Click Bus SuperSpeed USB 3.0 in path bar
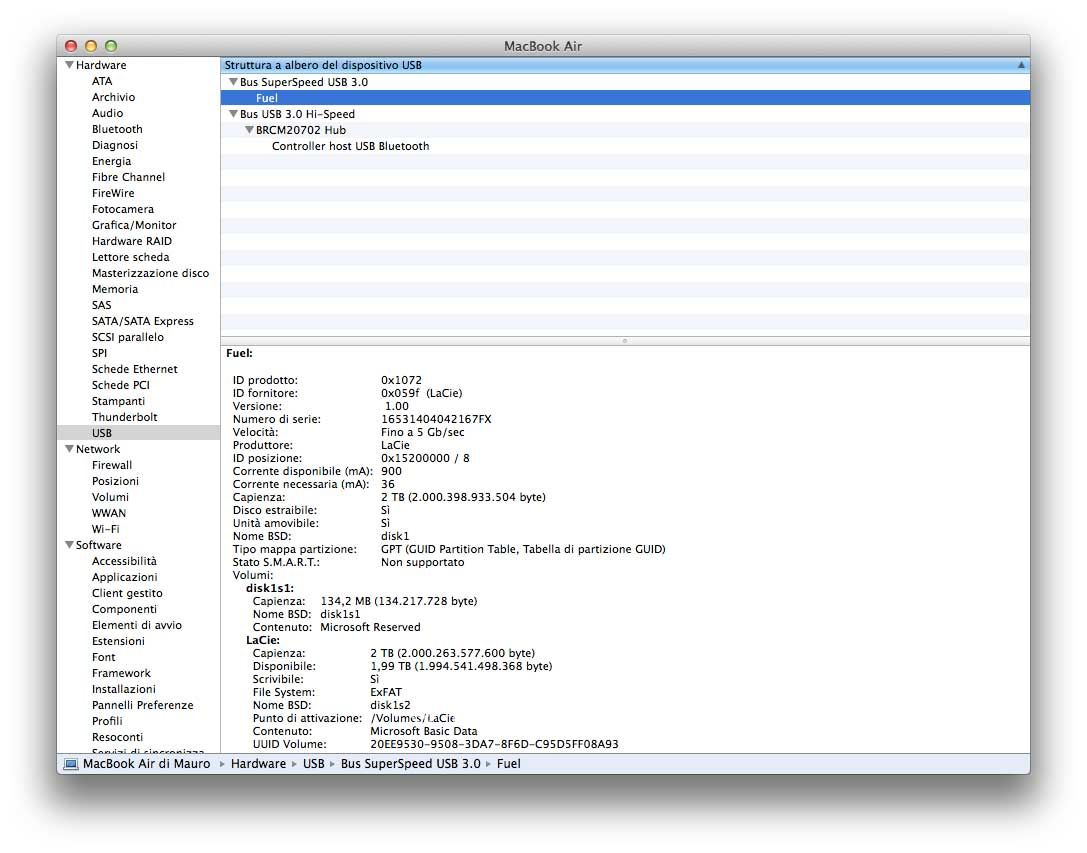 pyautogui.click(x=410, y=764)
